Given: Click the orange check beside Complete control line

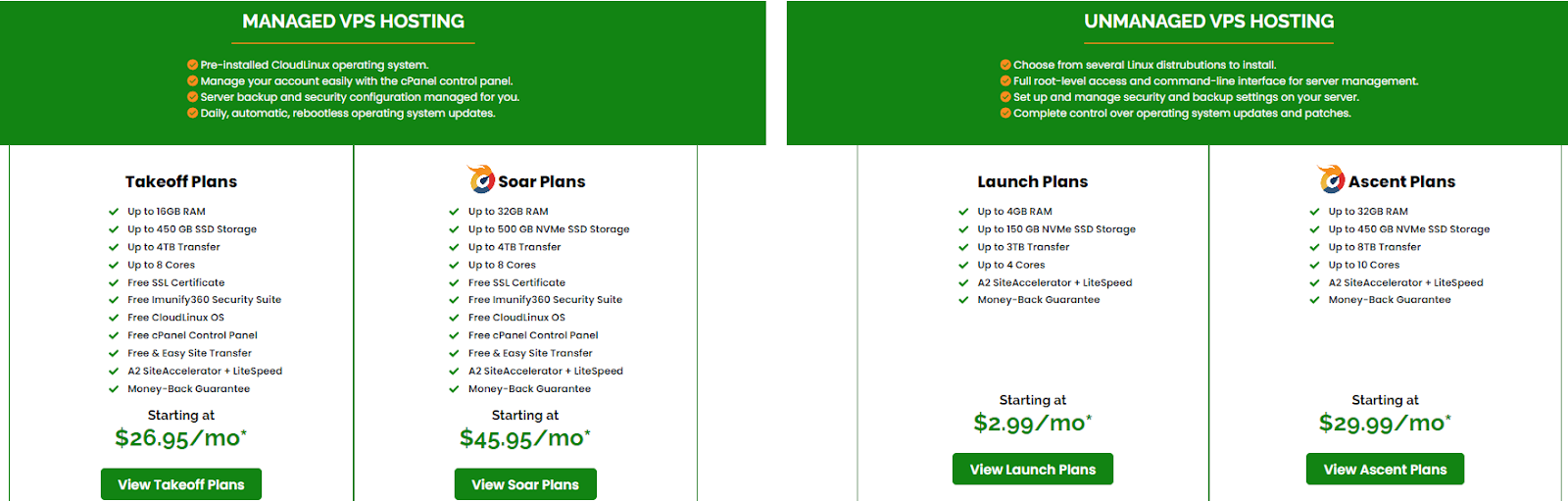Looking at the screenshot, I should 1005,114.
